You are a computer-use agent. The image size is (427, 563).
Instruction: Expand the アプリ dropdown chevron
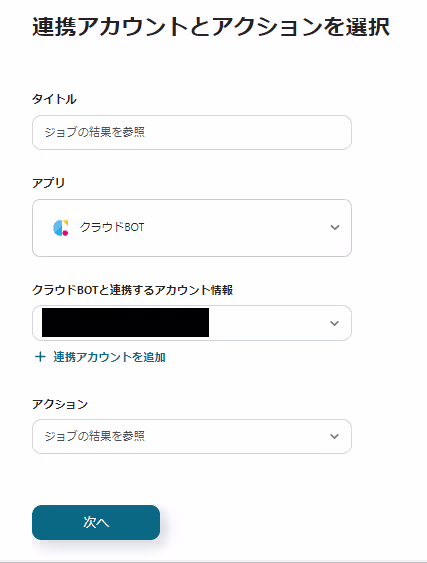click(335, 227)
